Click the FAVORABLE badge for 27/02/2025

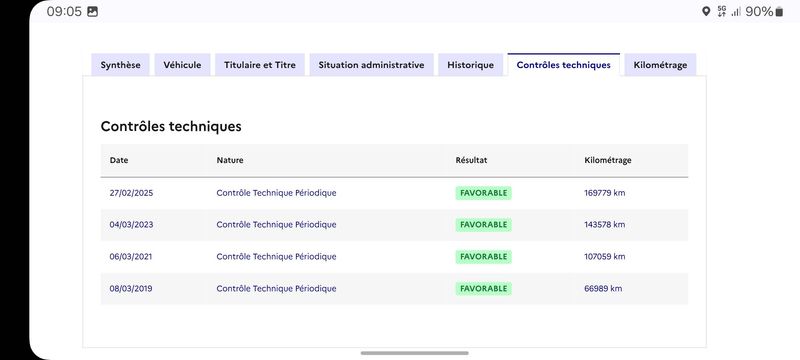pyautogui.click(x=484, y=193)
